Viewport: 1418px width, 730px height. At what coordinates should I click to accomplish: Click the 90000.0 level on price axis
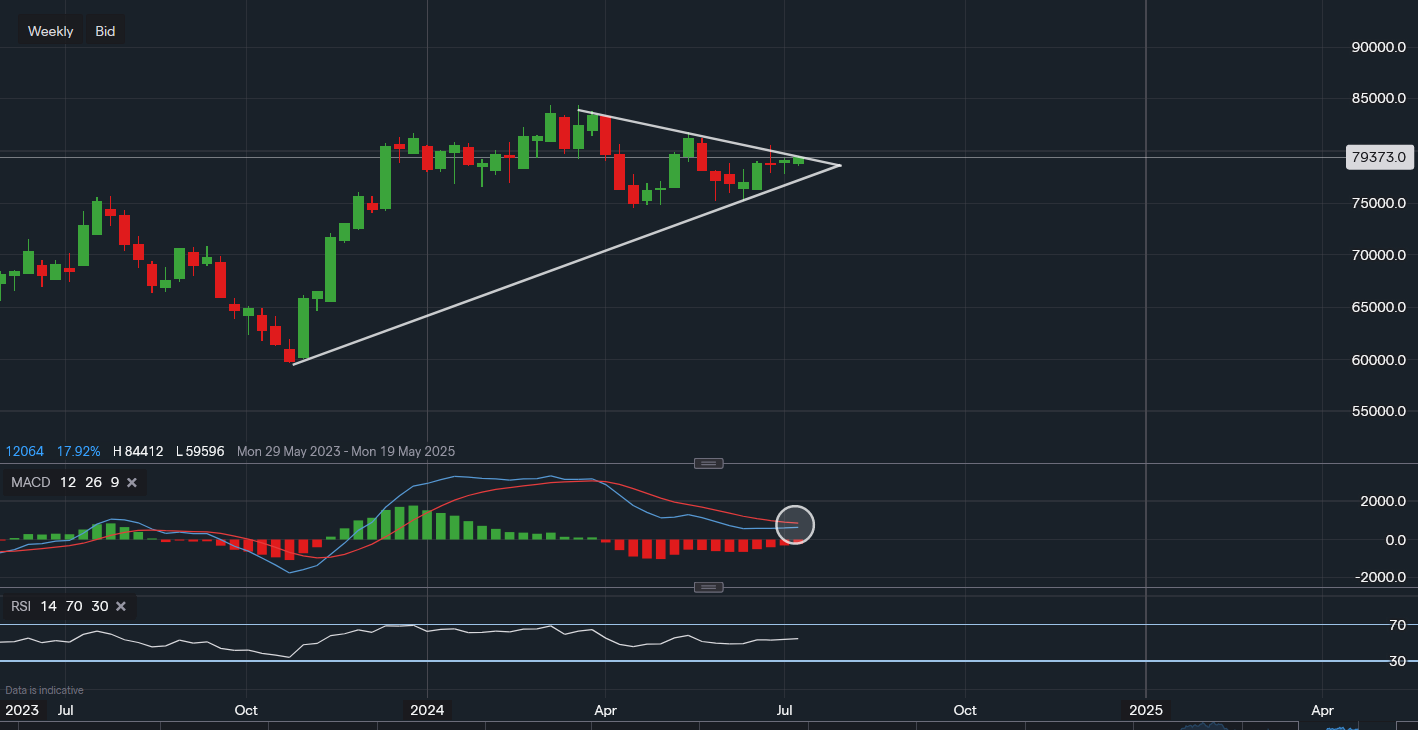click(x=1377, y=47)
